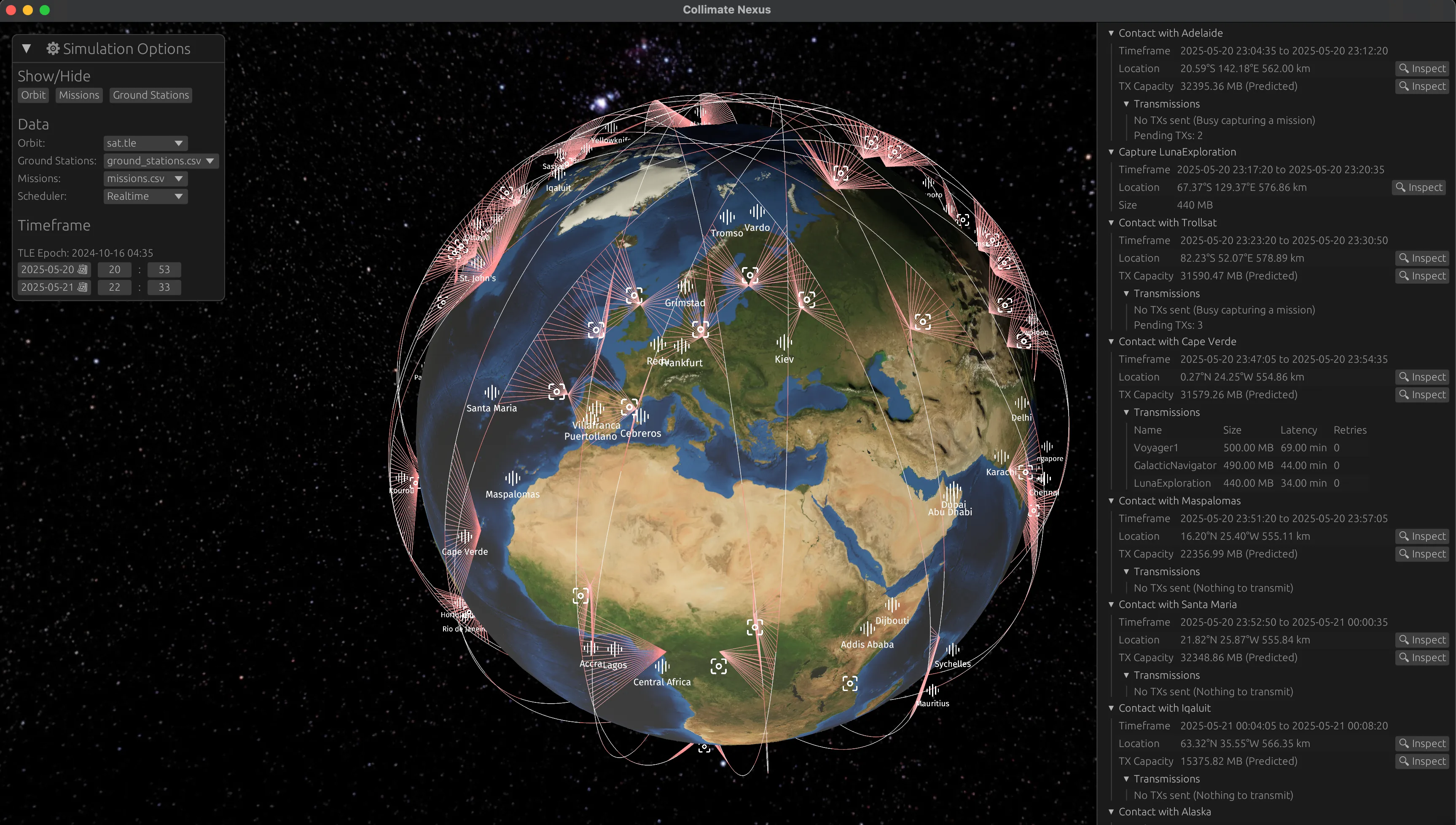Screen dimensions: 1456x825
Task: Click the capture reticle icon near Mauritius
Action: pos(850,683)
